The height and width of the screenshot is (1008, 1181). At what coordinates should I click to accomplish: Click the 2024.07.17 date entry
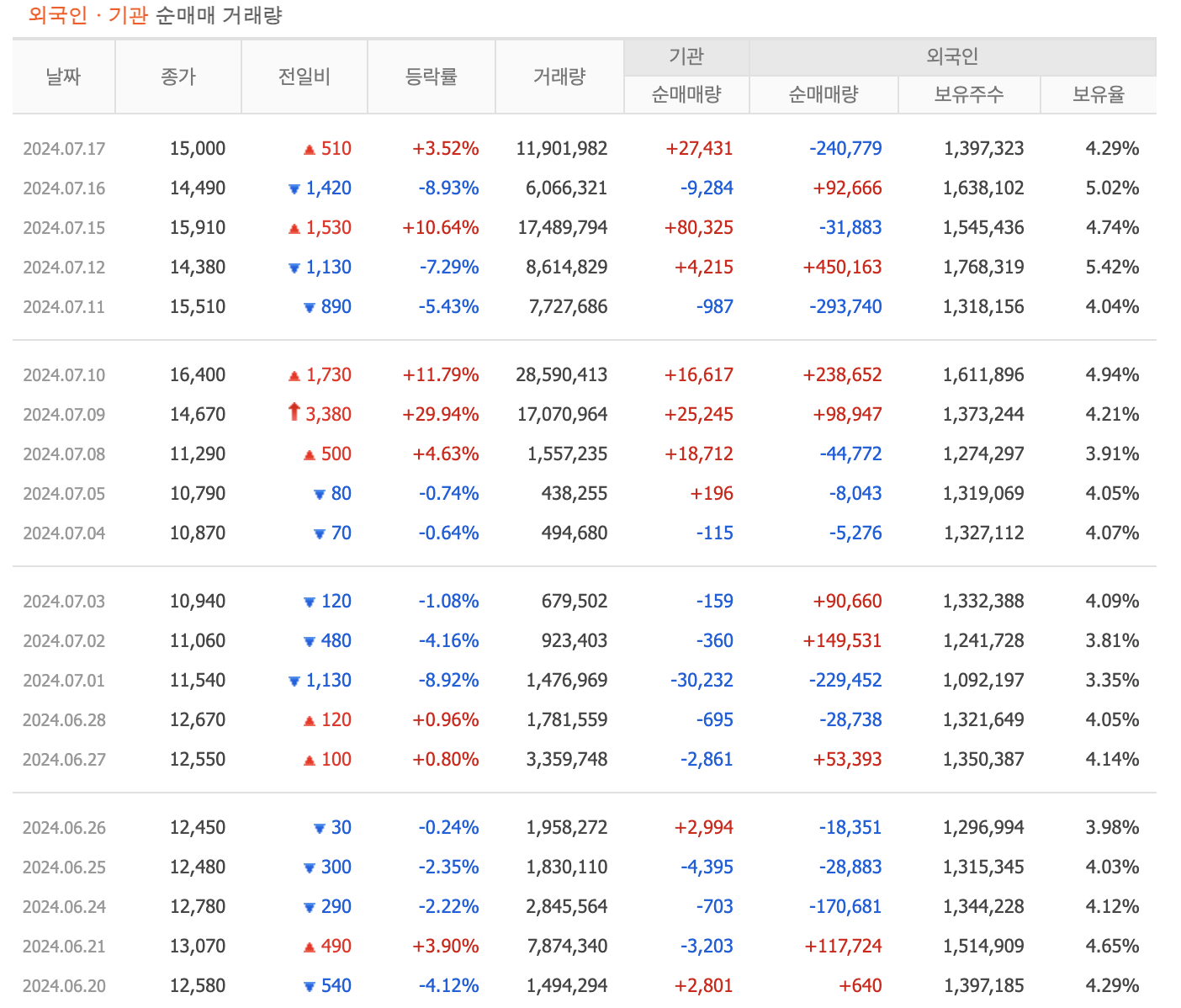point(63,148)
